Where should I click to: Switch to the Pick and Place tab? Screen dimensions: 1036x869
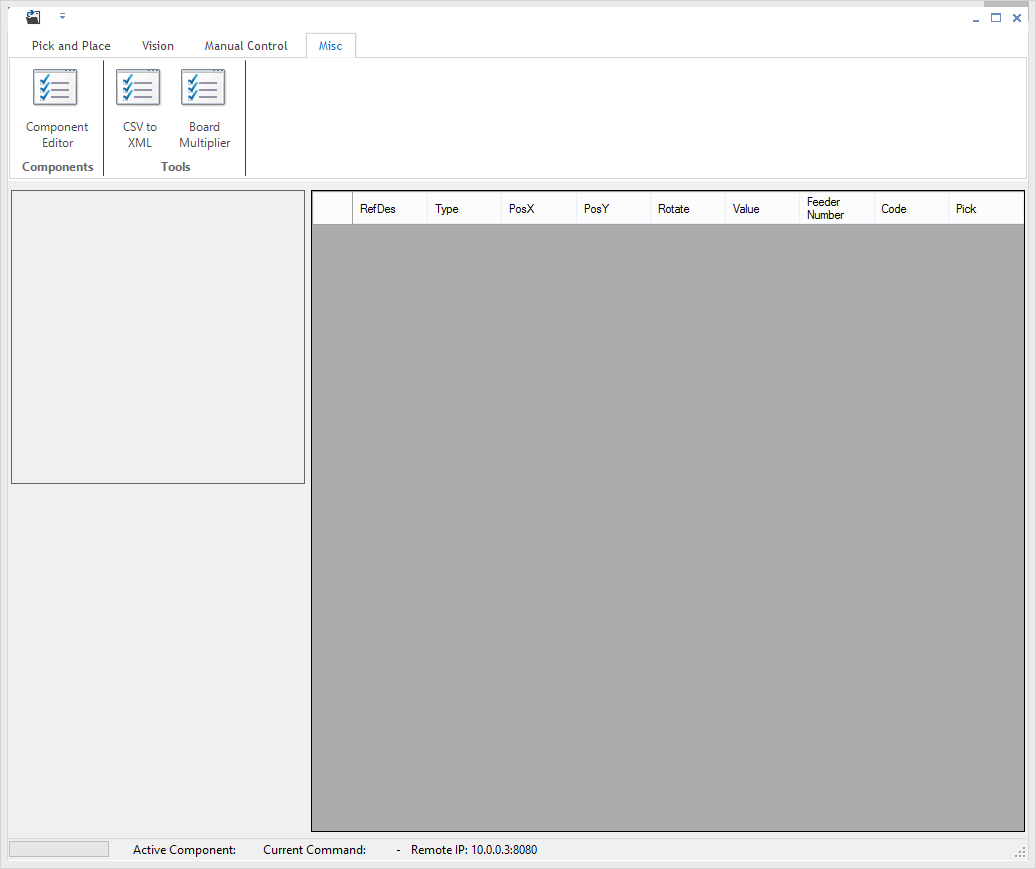pos(71,46)
